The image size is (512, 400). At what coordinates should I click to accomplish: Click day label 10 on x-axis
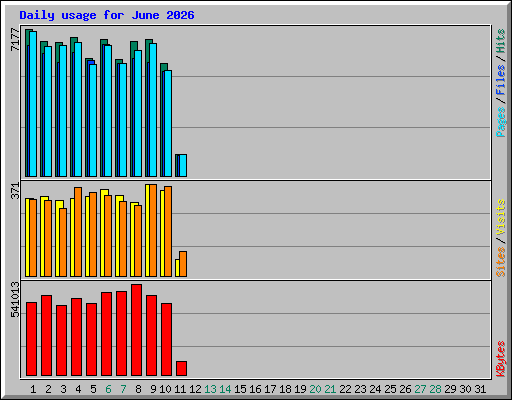click(x=165, y=389)
